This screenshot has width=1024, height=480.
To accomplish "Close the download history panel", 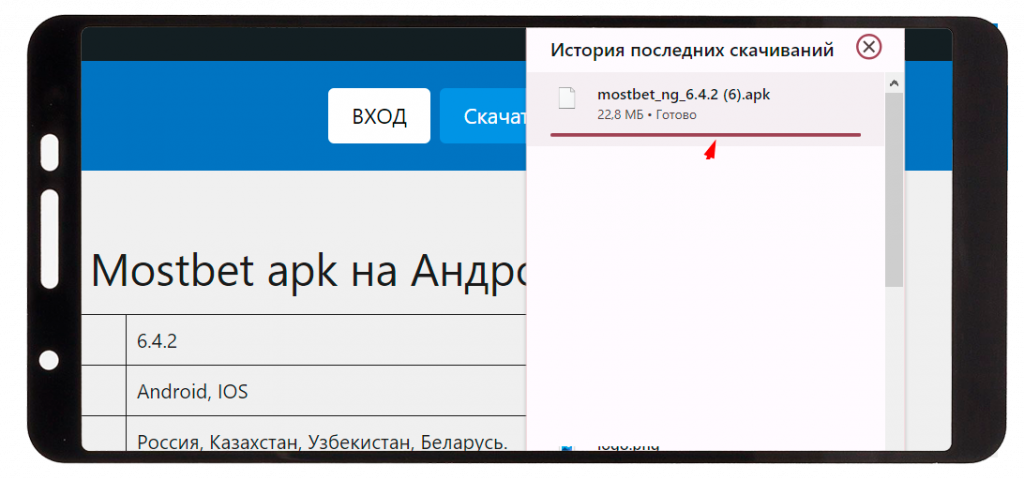I will pos(869,47).
